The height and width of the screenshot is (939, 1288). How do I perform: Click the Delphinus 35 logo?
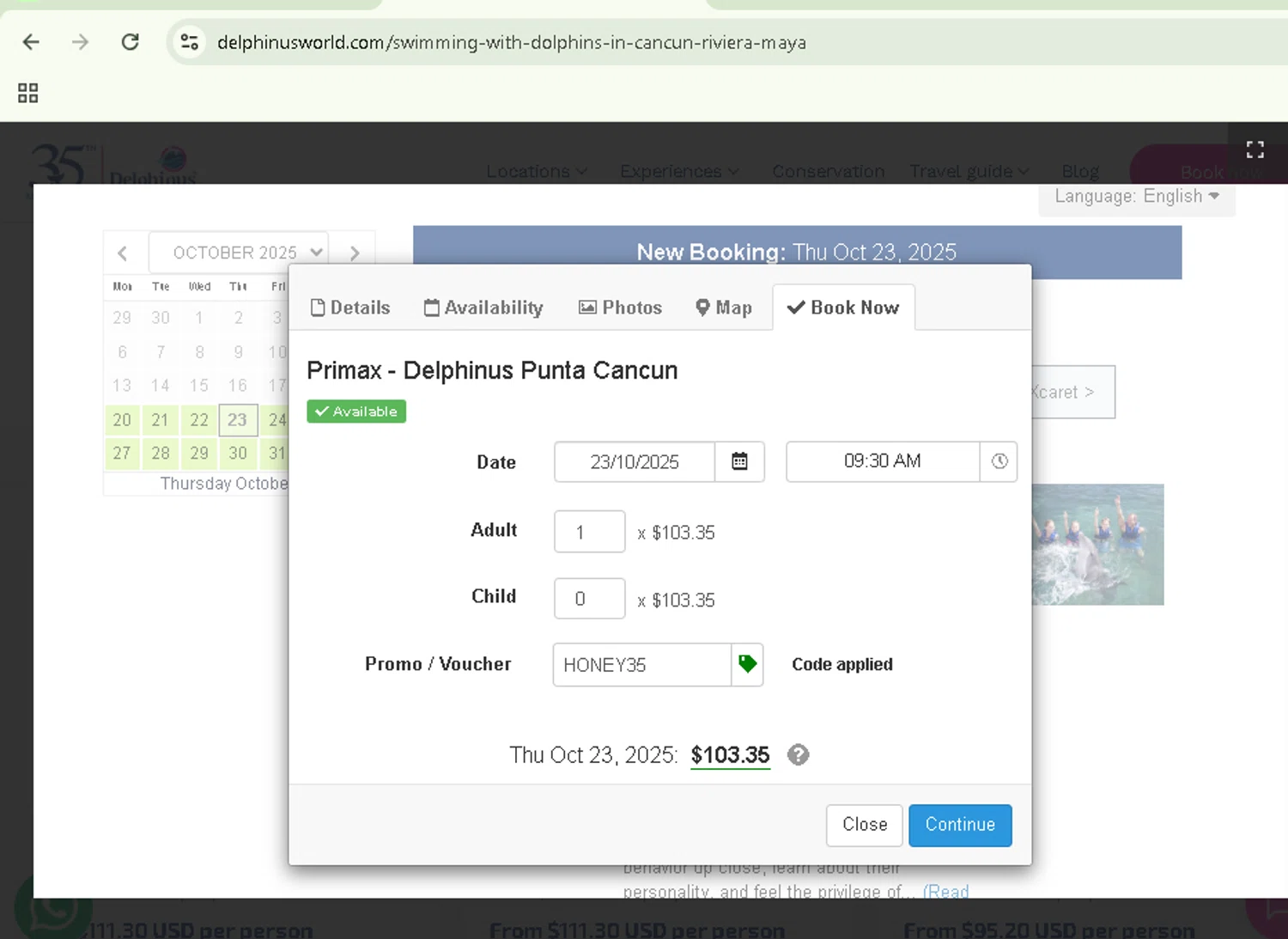(113, 165)
